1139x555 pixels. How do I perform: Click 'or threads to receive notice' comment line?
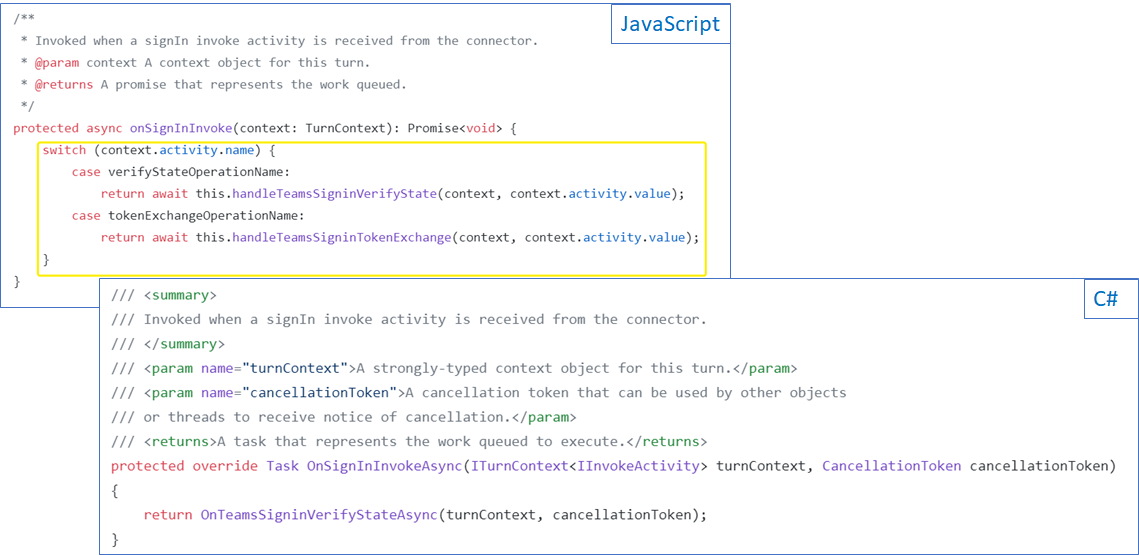344,417
